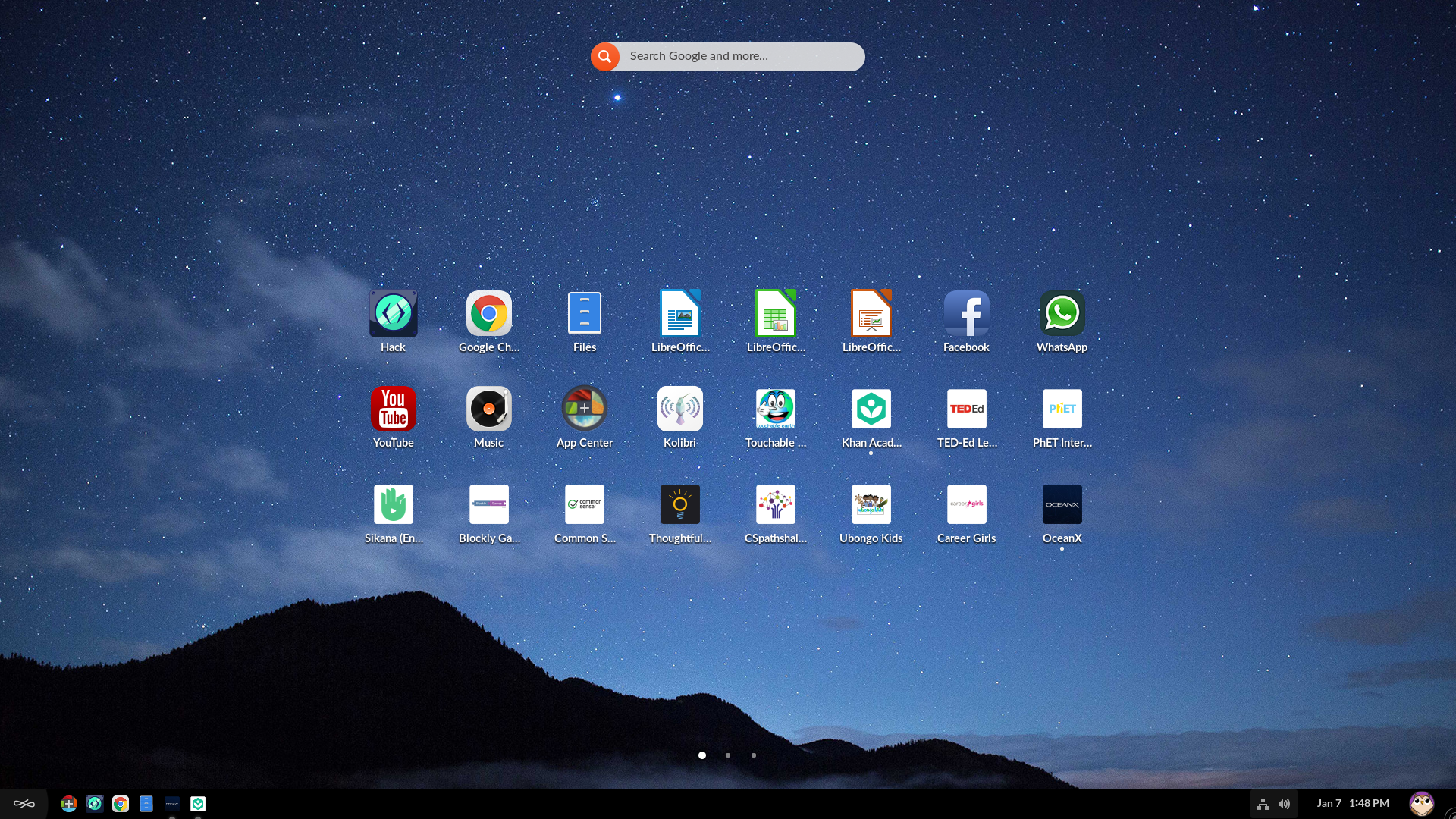Open the network status tray icon
Screen dimensions: 1456x819
click(1263, 804)
